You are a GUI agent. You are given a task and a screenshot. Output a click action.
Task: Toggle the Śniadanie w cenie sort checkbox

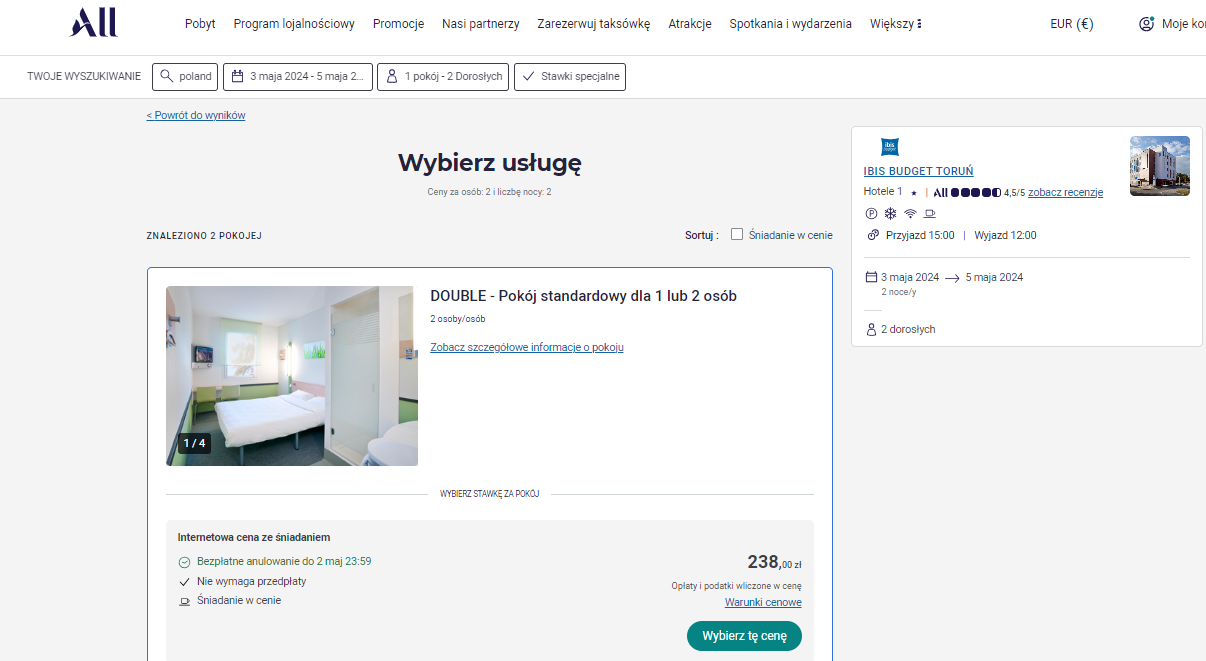737,234
